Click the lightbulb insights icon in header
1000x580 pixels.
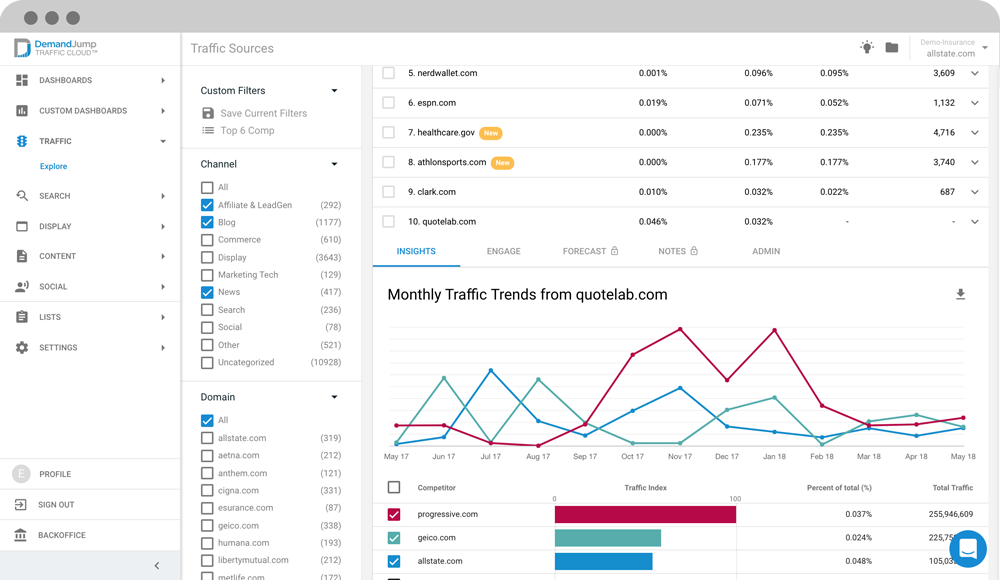click(867, 47)
